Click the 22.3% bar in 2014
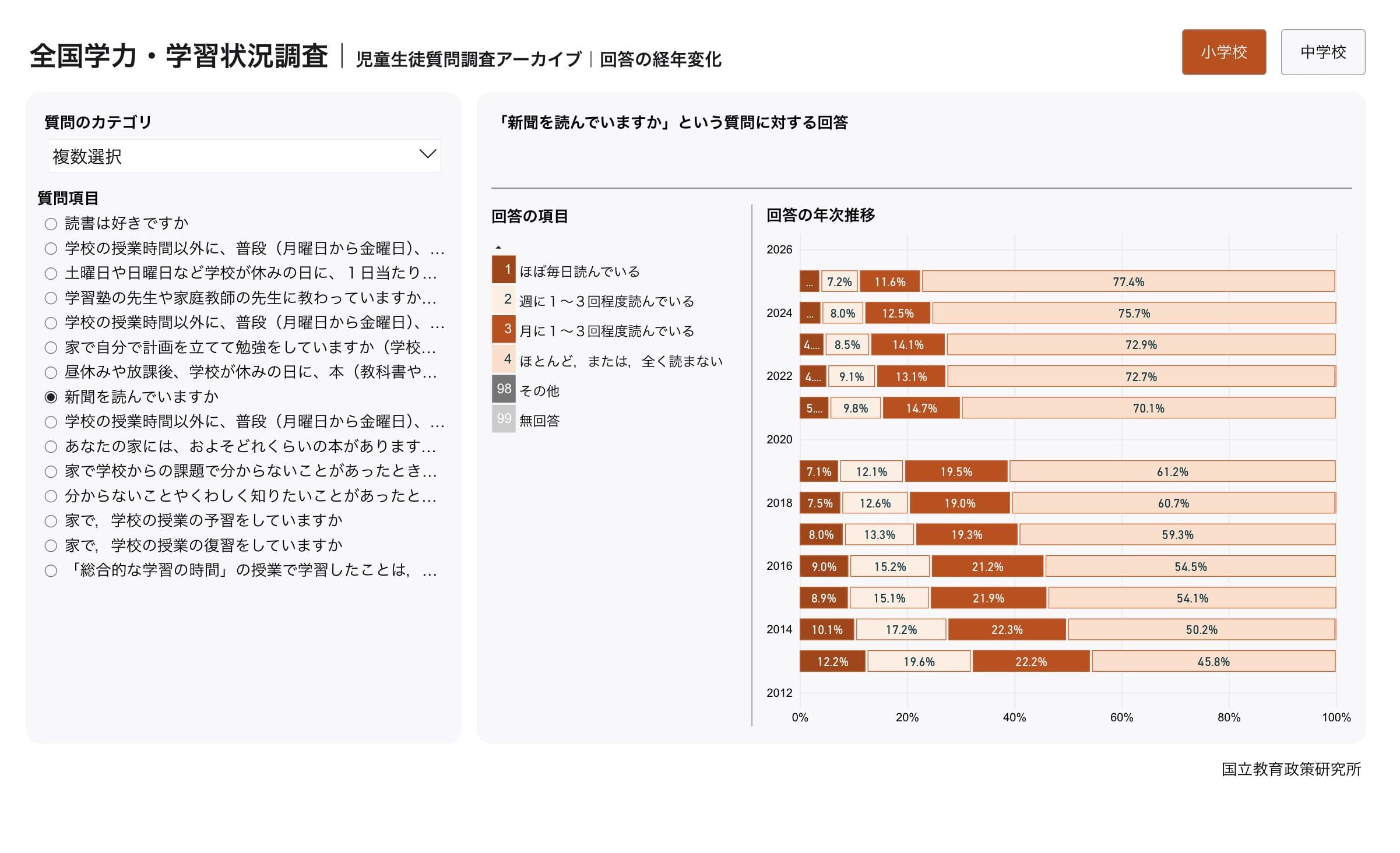This screenshot has height=853, width=1400. coord(1007,630)
